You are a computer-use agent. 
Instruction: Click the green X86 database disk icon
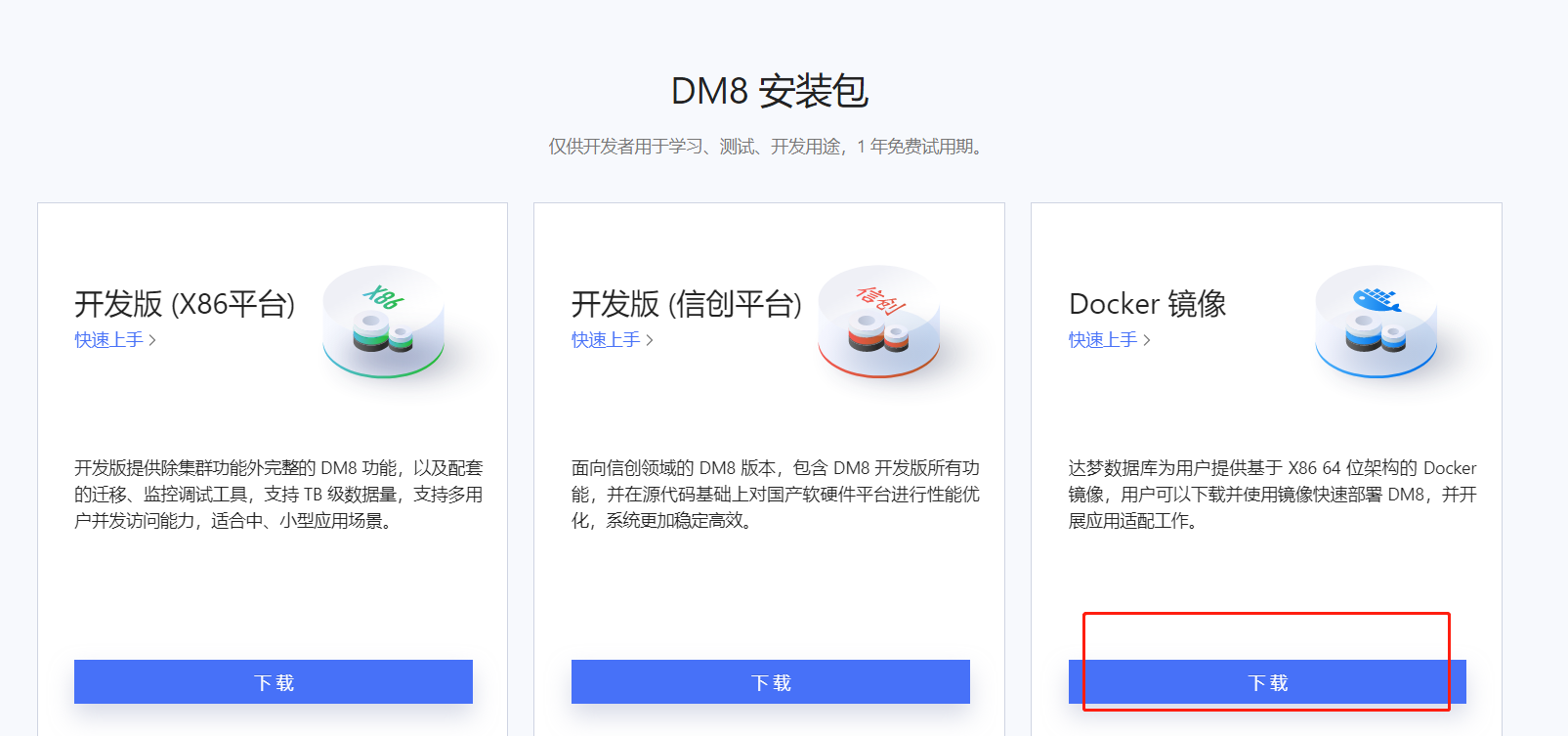click(x=384, y=322)
